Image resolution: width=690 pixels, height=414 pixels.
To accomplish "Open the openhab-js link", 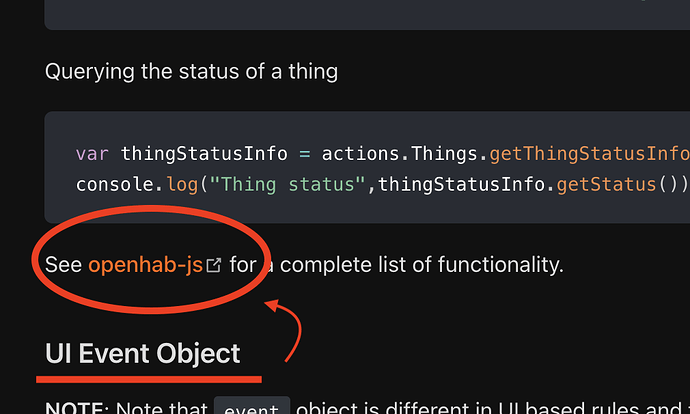I will [146, 265].
